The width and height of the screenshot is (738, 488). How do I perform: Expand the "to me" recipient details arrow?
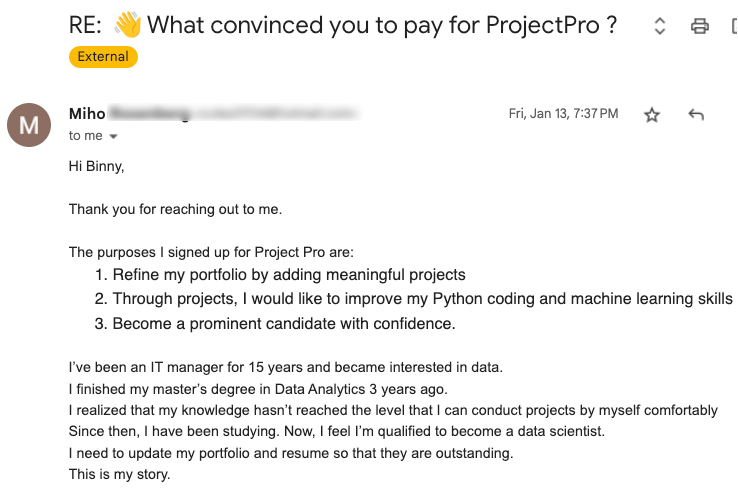point(113,136)
